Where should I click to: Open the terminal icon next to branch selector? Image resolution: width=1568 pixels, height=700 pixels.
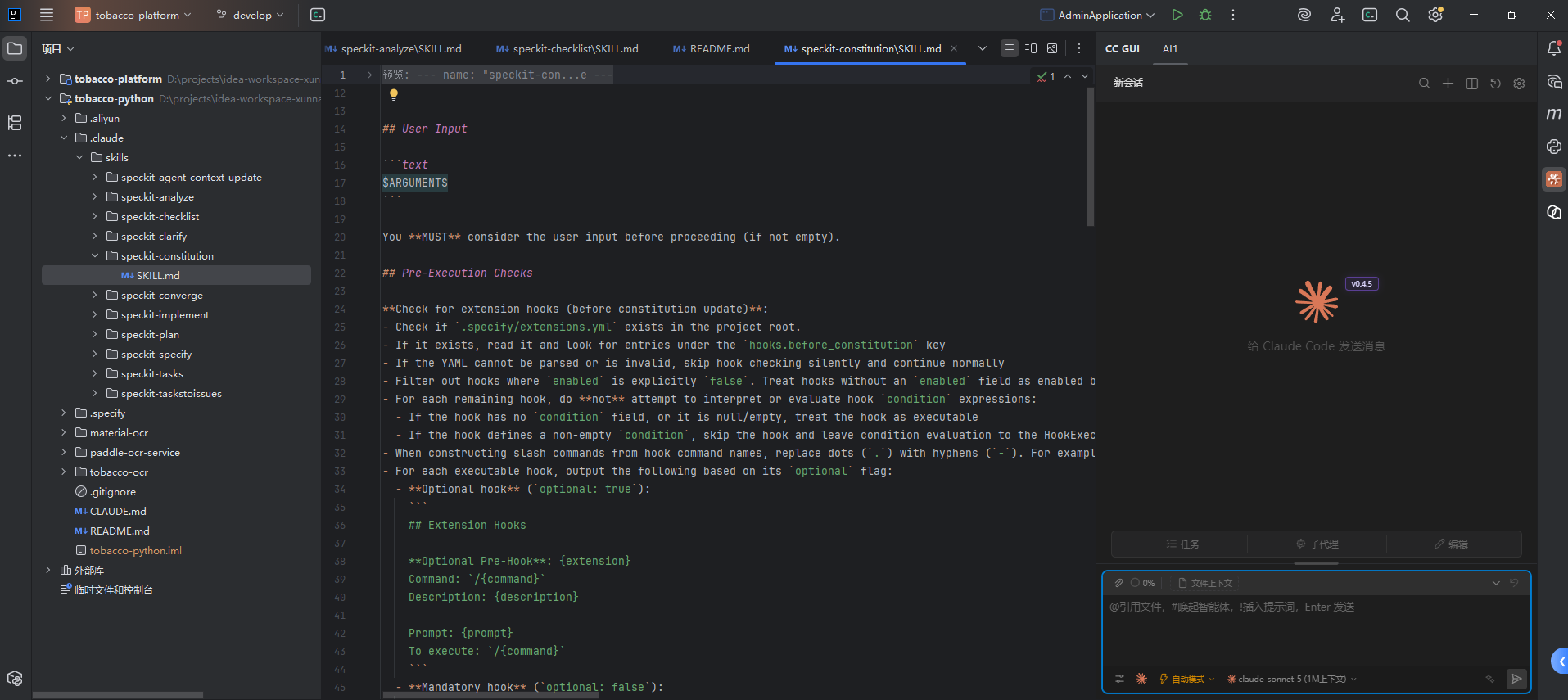(318, 15)
